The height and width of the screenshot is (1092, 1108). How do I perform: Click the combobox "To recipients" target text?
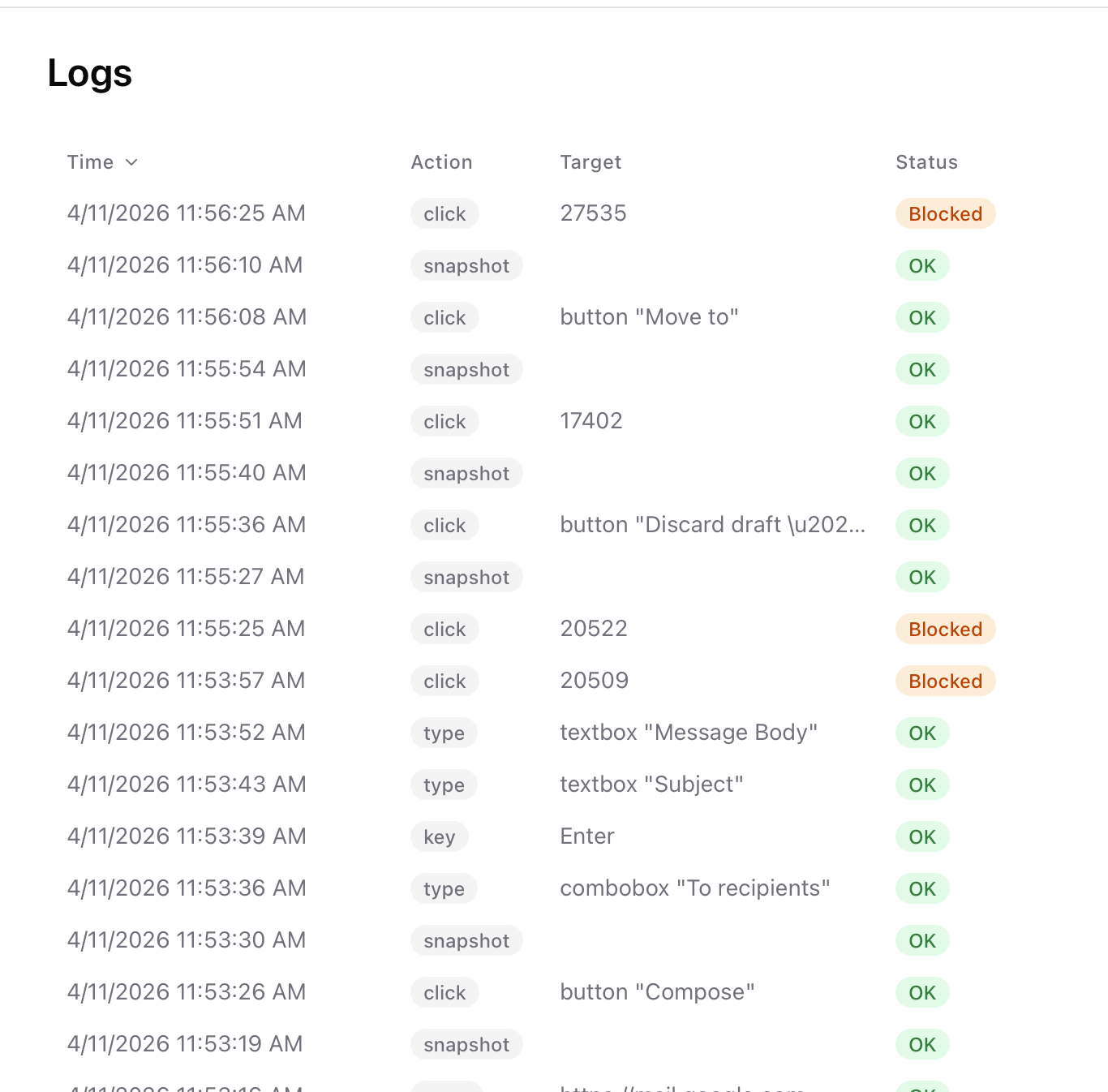pyautogui.click(x=694, y=888)
